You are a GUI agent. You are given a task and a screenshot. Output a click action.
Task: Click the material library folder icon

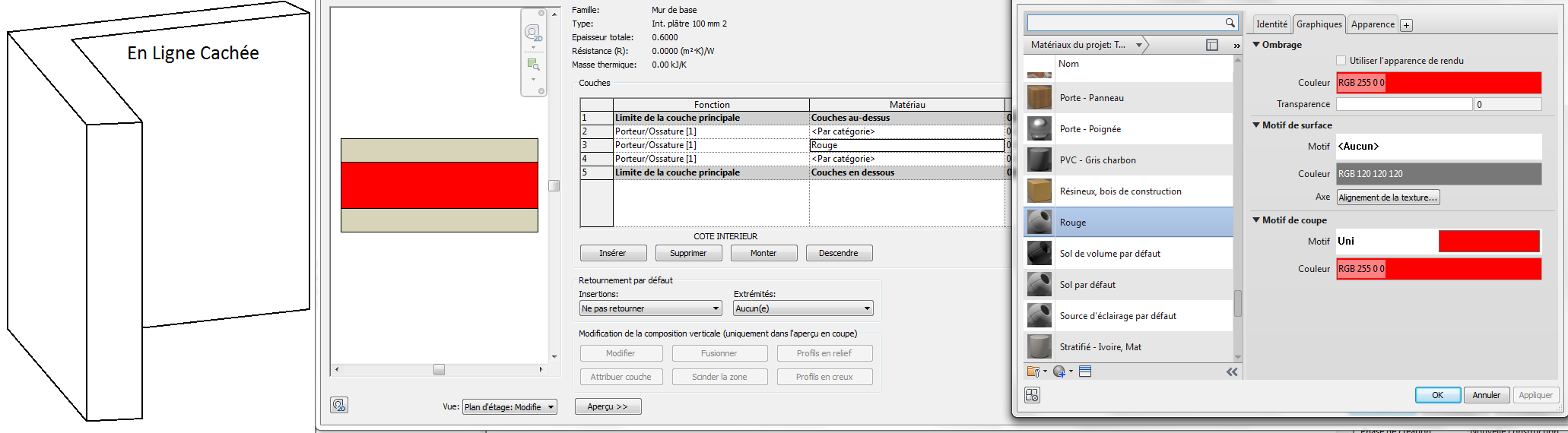(x=1033, y=371)
